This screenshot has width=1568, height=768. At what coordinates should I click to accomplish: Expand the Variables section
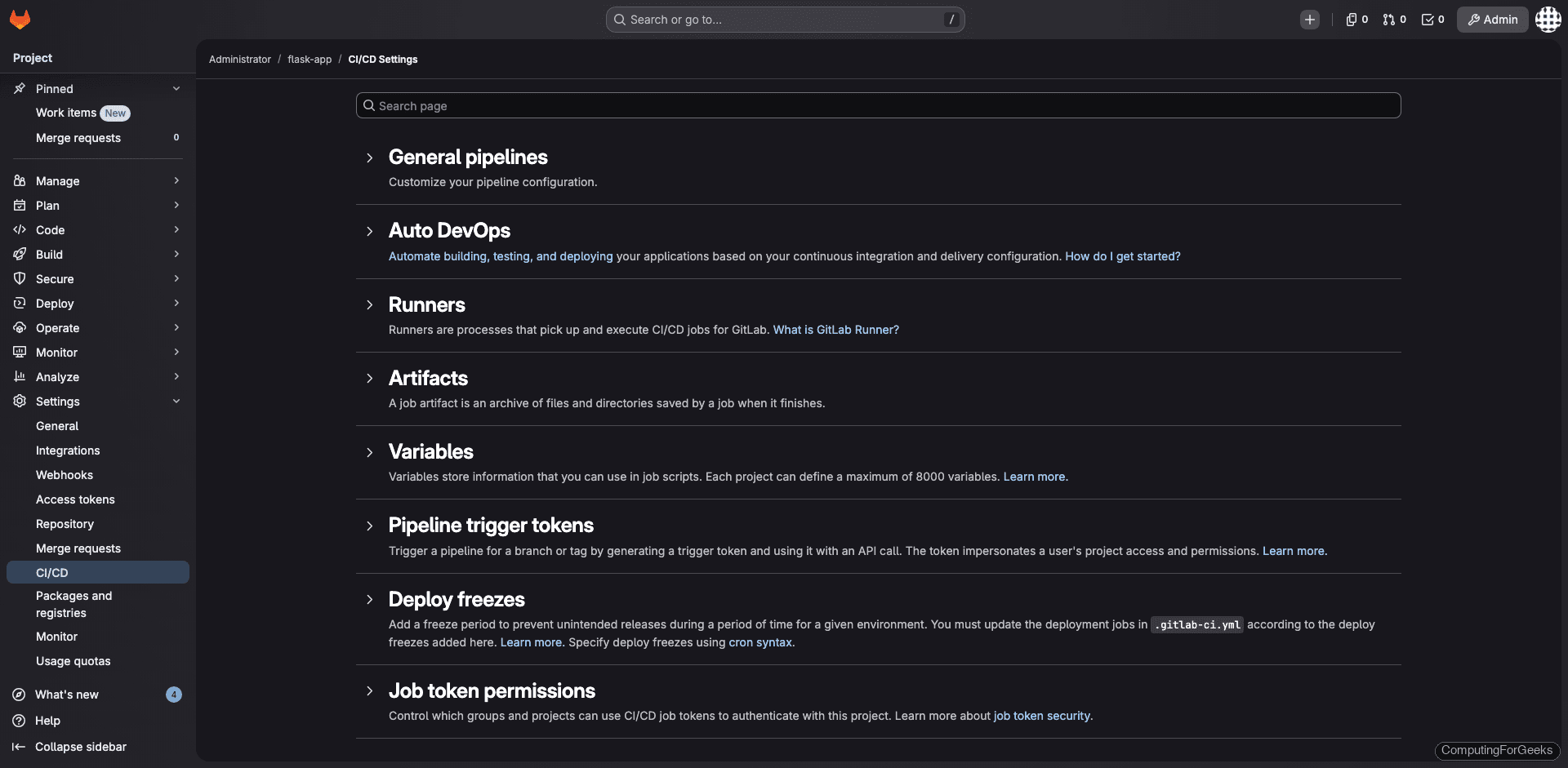coord(369,453)
